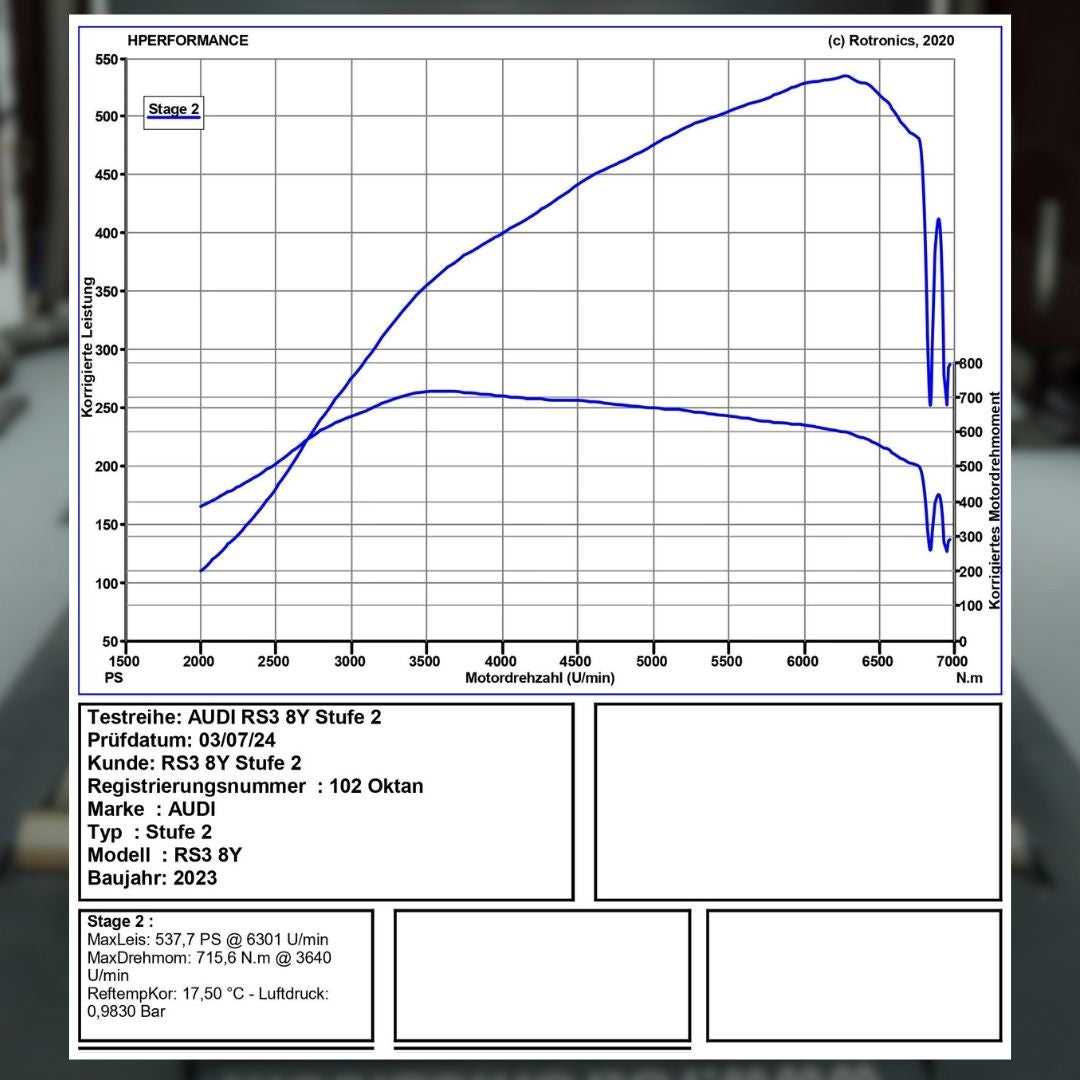Select the HPERFORMANCE title text
Image resolution: width=1080 pixels, height=1080 pixels.
click(x=188, y=41)
